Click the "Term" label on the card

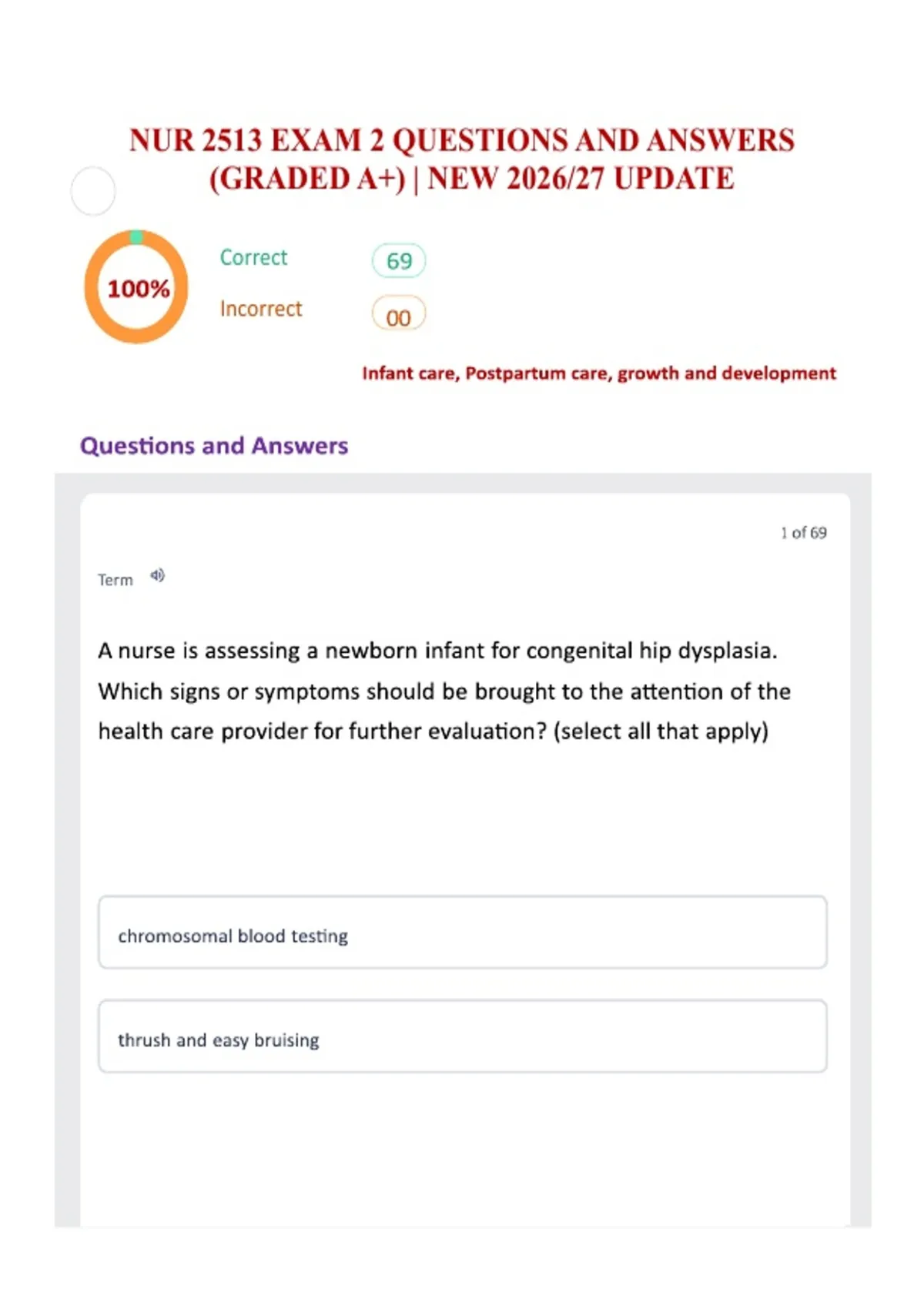[x=115, y=580]
